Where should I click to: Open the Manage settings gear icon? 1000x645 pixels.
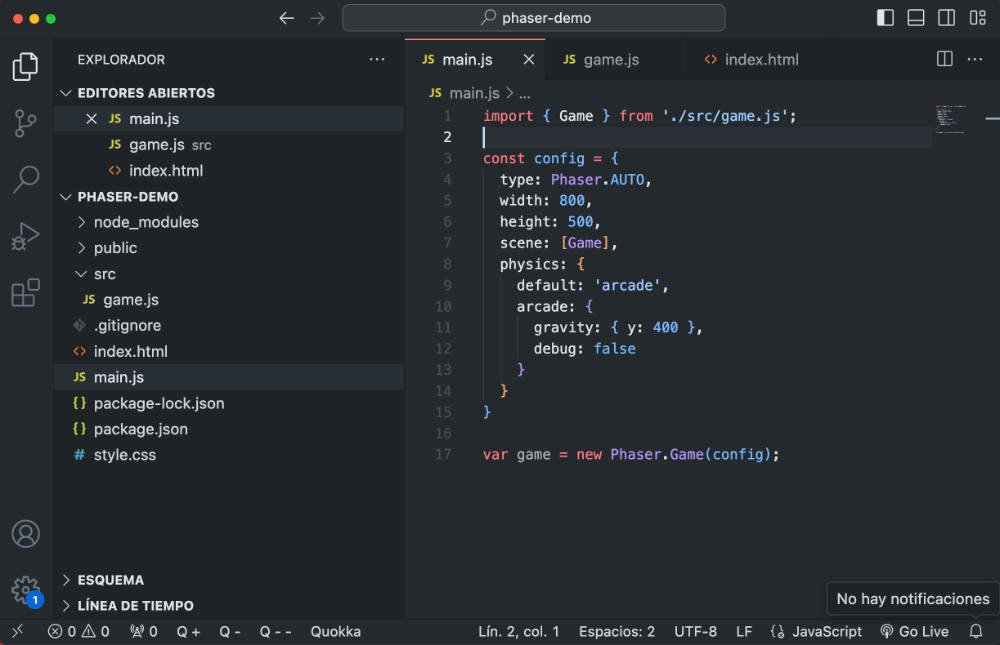[x=26, y=589]
